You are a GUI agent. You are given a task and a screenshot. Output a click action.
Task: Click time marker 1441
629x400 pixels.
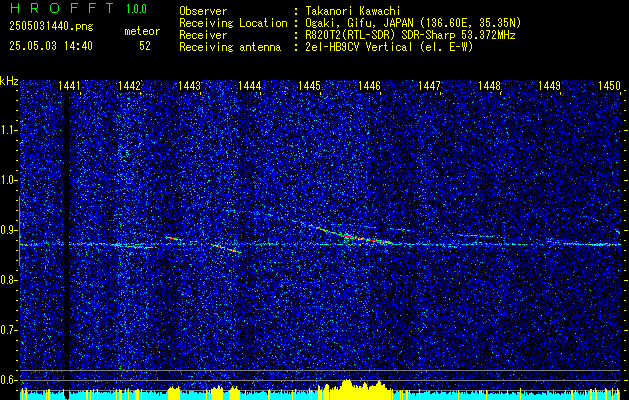69,85
